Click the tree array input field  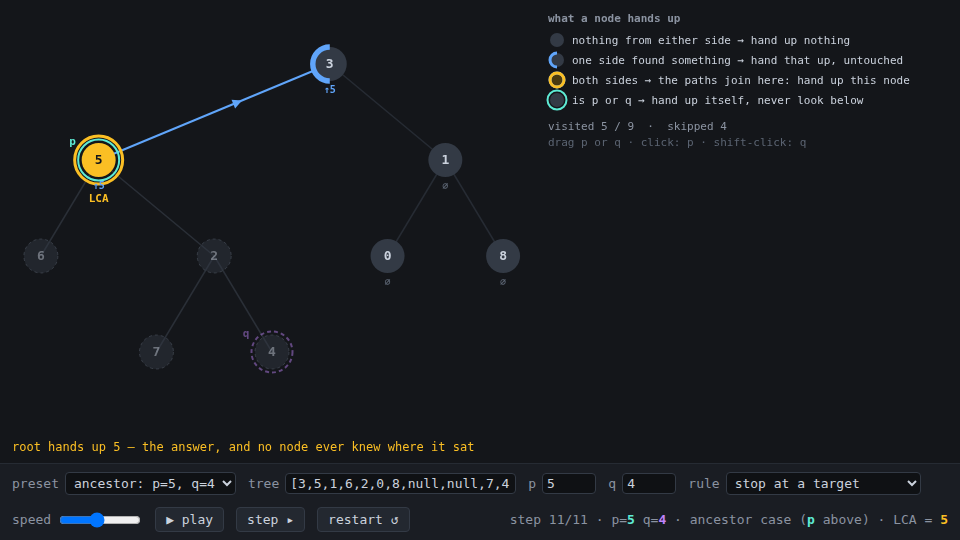point(400,484)
